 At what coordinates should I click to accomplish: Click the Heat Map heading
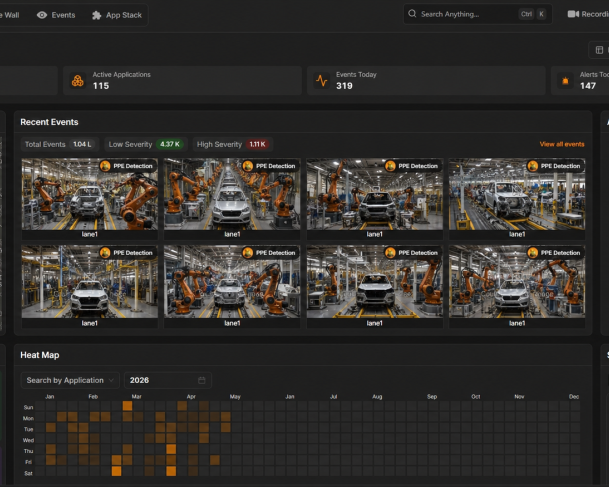pos(40,355)
